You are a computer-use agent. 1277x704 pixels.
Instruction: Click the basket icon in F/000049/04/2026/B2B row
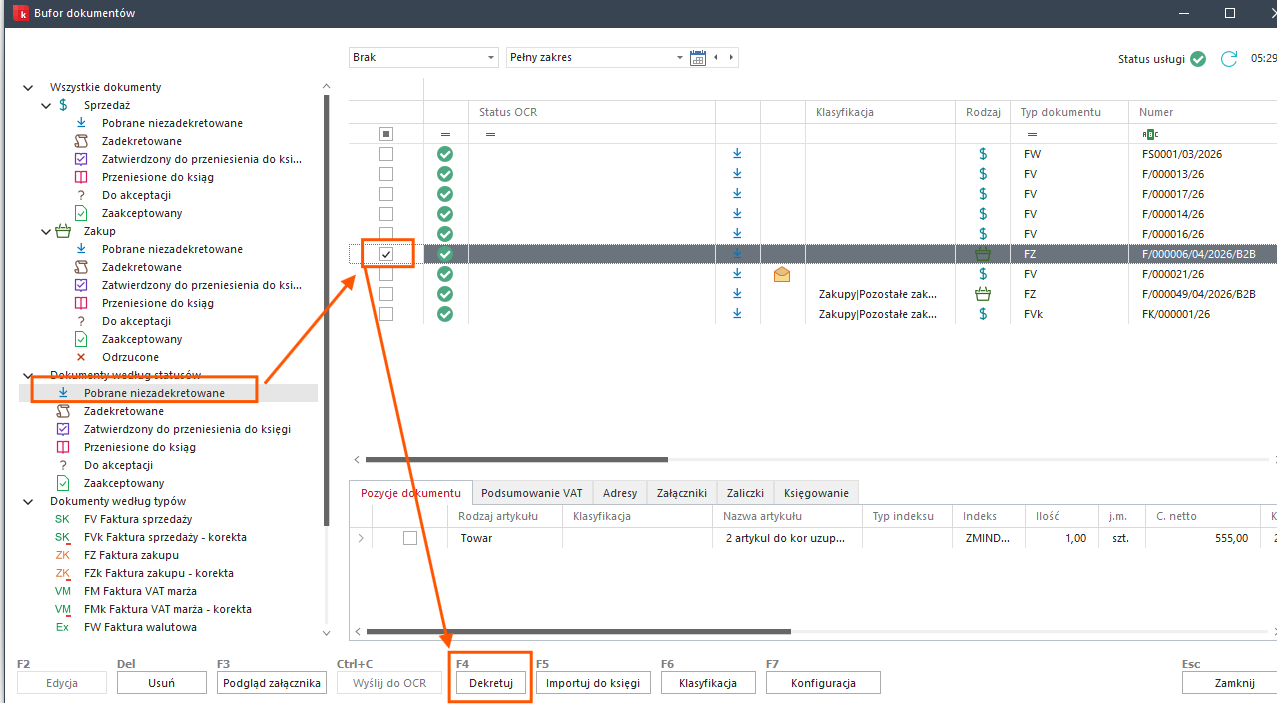coord(983,294)
